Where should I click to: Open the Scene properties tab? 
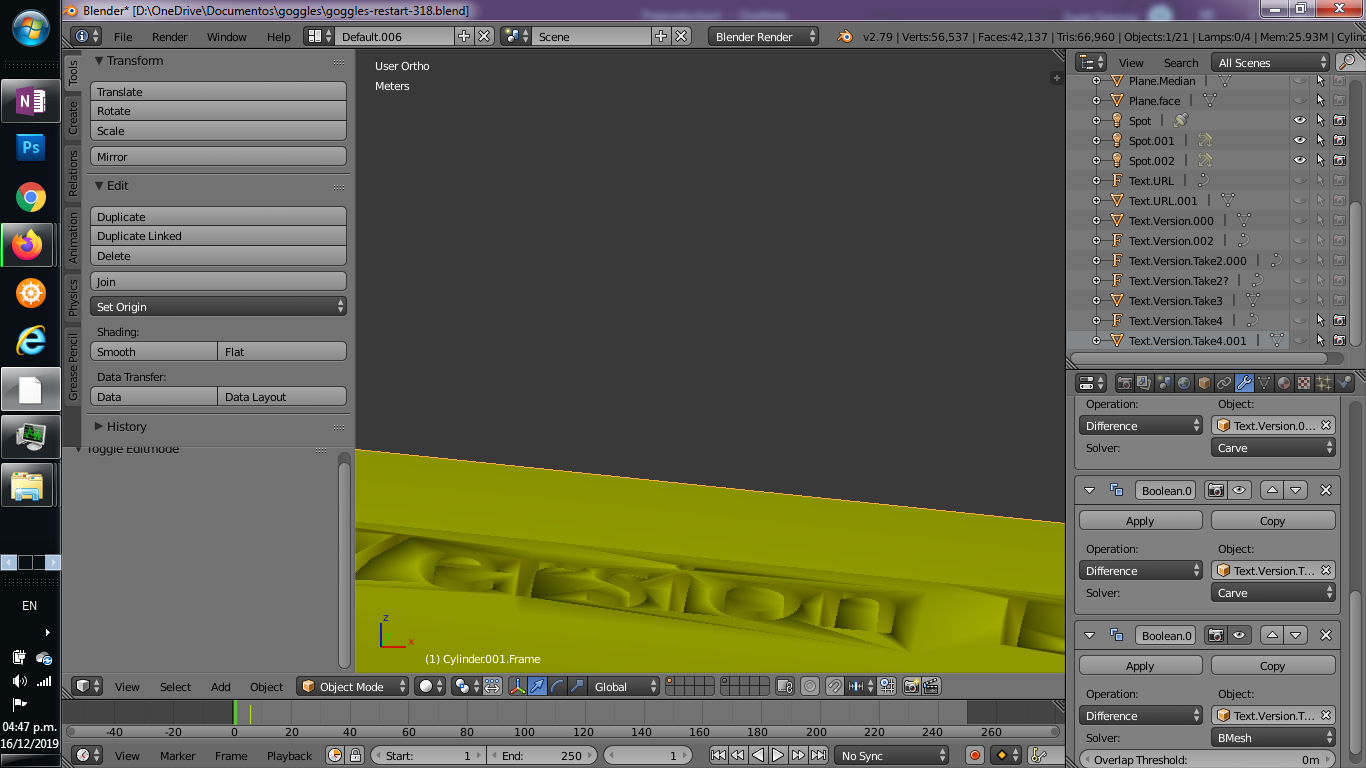click(1165, 383)
